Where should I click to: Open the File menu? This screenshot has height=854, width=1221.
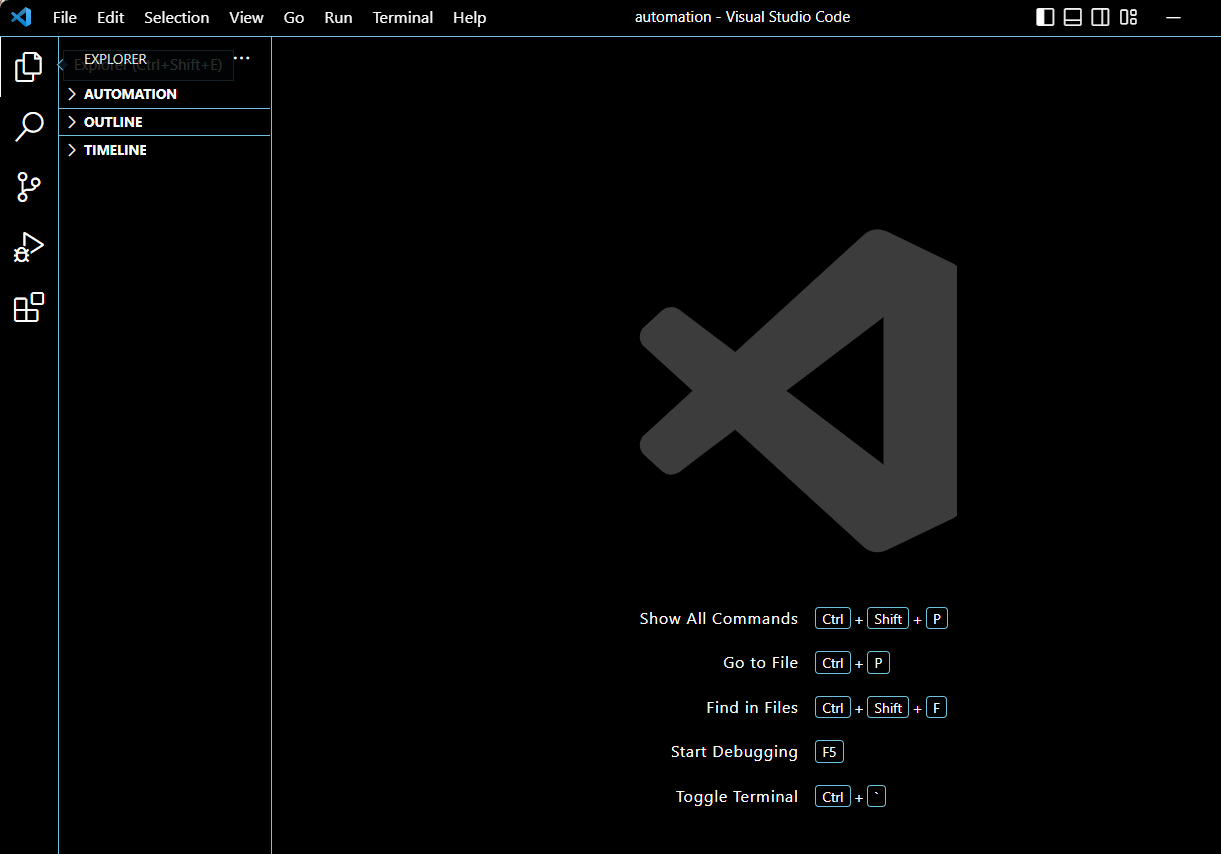pyautogui.click(x=65, y=17)
